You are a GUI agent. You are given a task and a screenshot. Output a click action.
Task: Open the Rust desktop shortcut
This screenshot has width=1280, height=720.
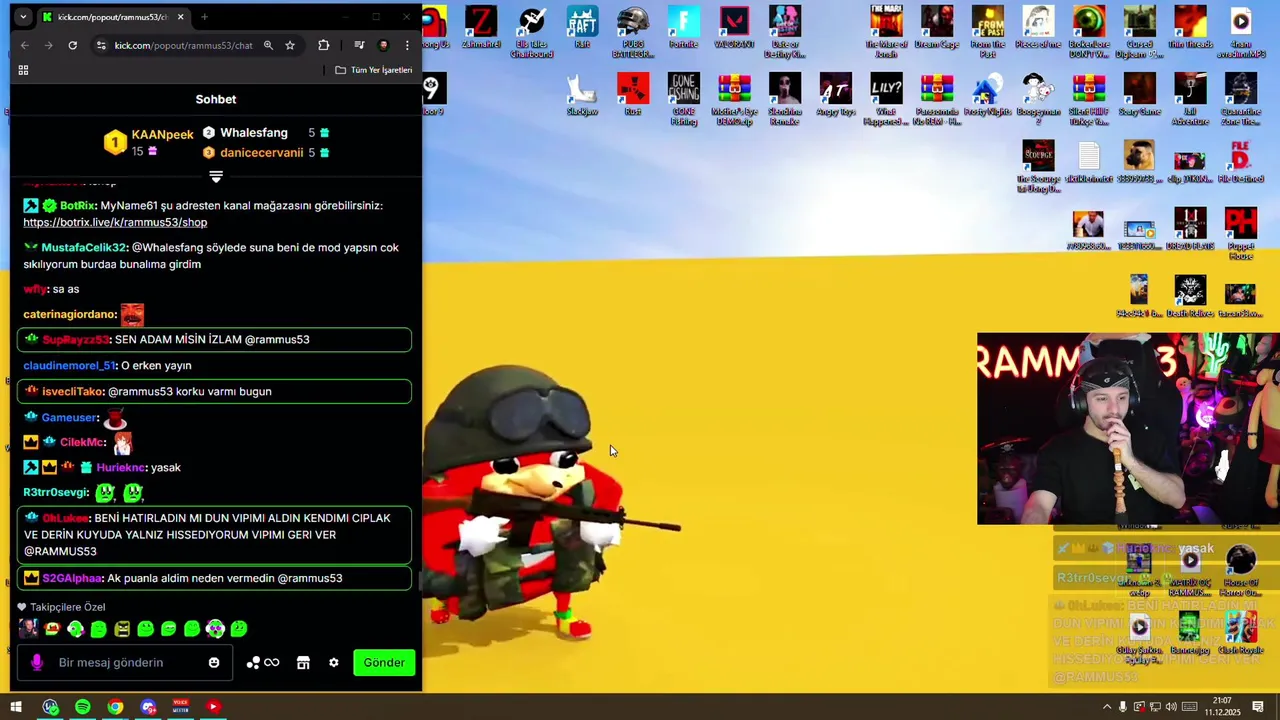coord(632,95)
